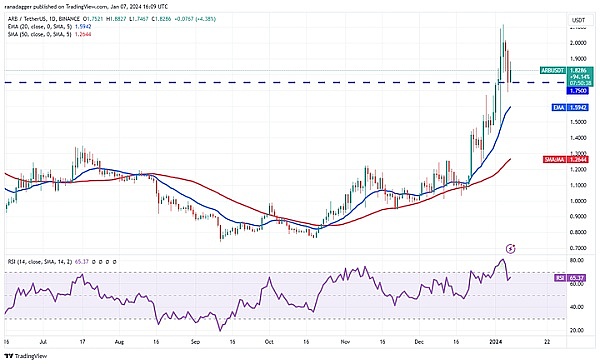Click the 2.0000 price axis label
This screenshot has width=600, height=364.
(578, 43)
